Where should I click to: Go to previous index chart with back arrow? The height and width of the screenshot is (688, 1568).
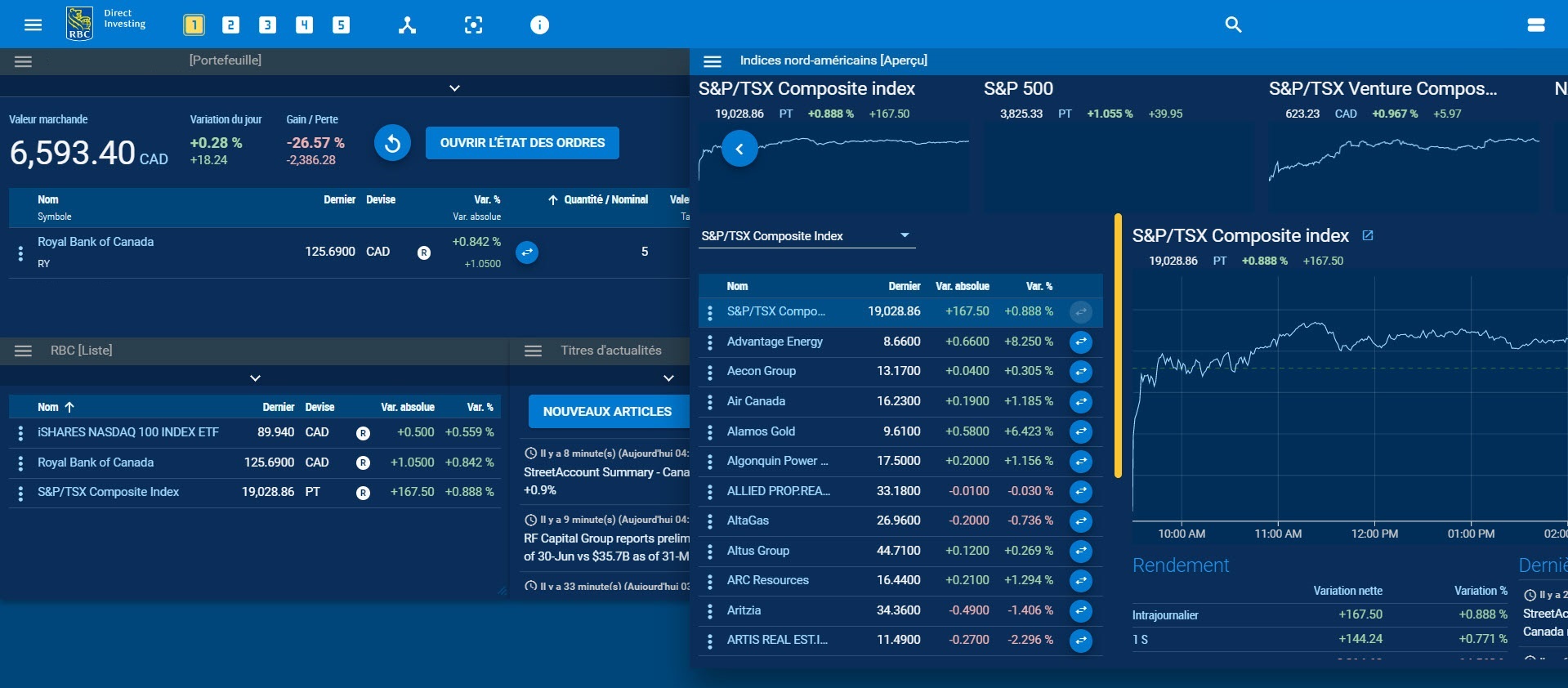pyautogui.click(x=739, y=149)
